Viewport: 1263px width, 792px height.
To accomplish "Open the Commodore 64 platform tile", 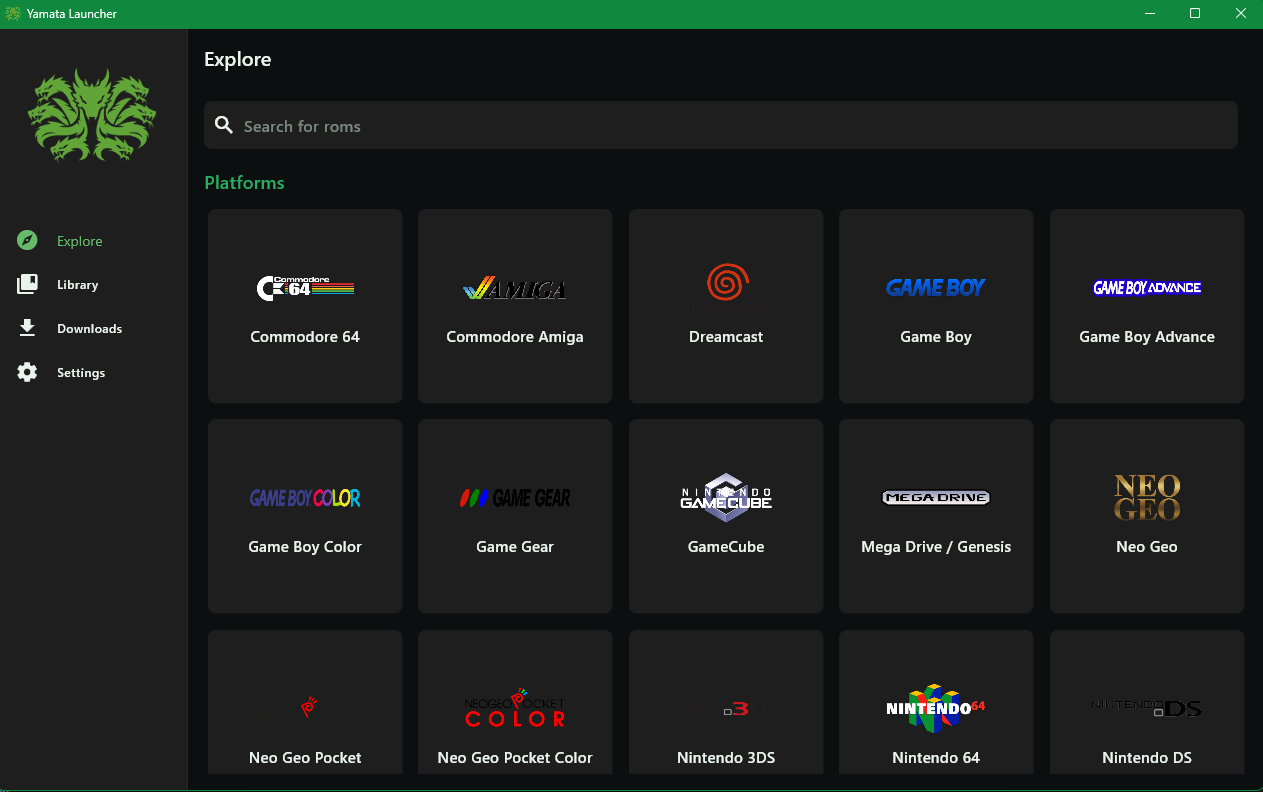I will [305, 306].
